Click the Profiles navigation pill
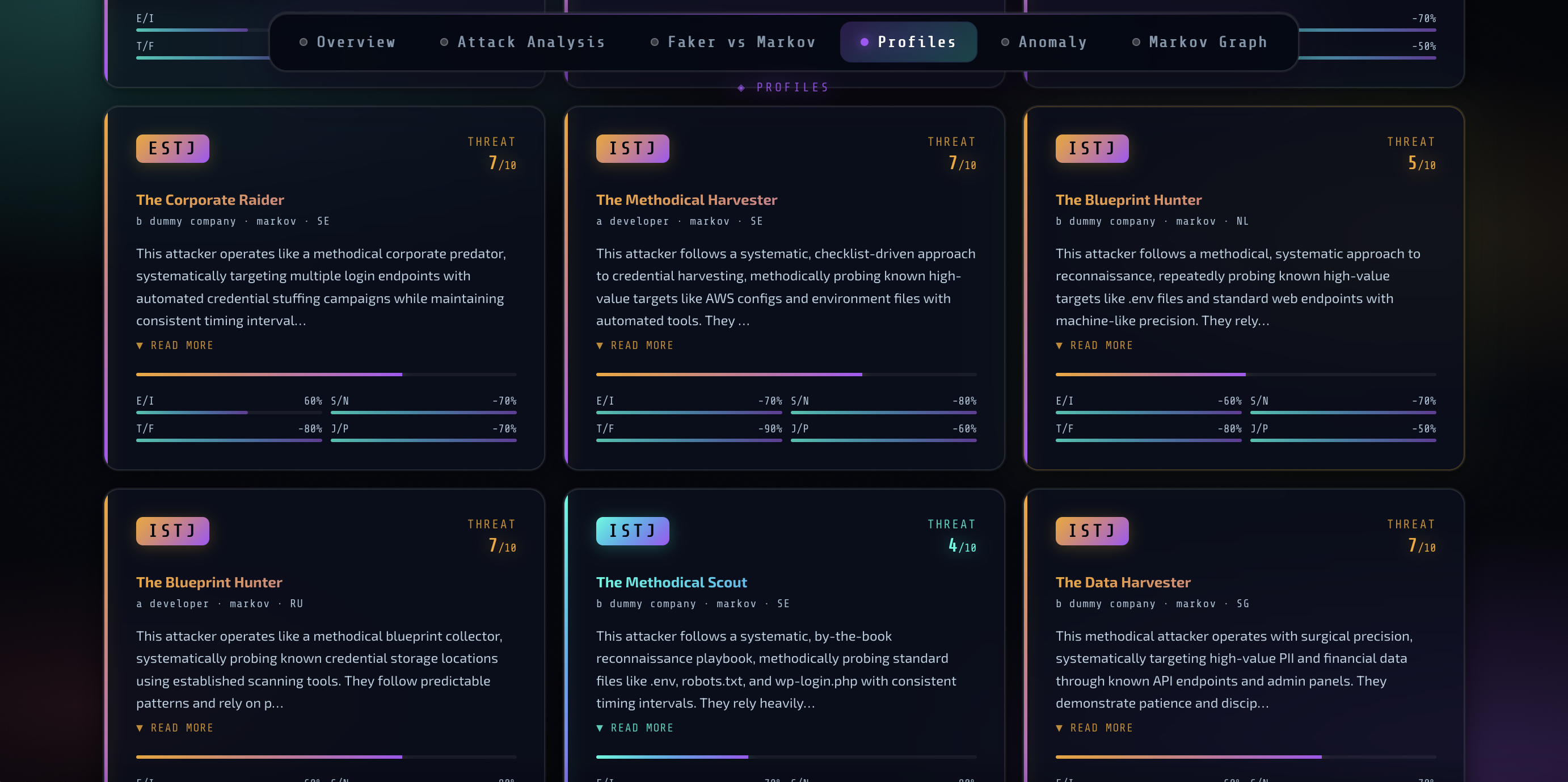 coord(909,41)
